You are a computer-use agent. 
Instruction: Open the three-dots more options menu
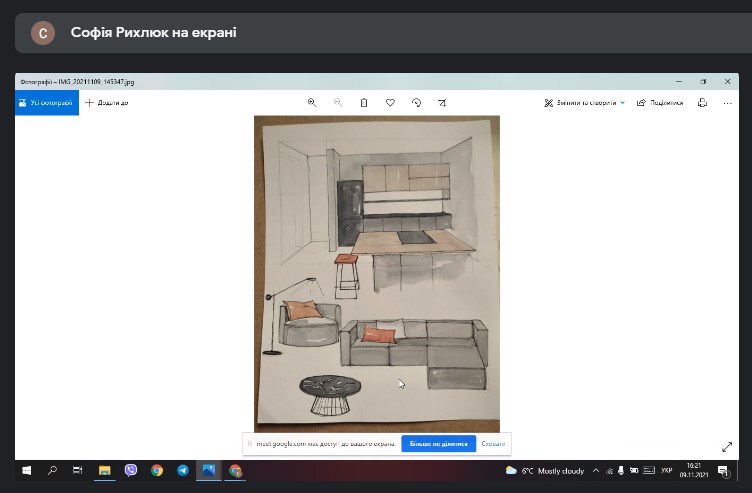[728, 103]
